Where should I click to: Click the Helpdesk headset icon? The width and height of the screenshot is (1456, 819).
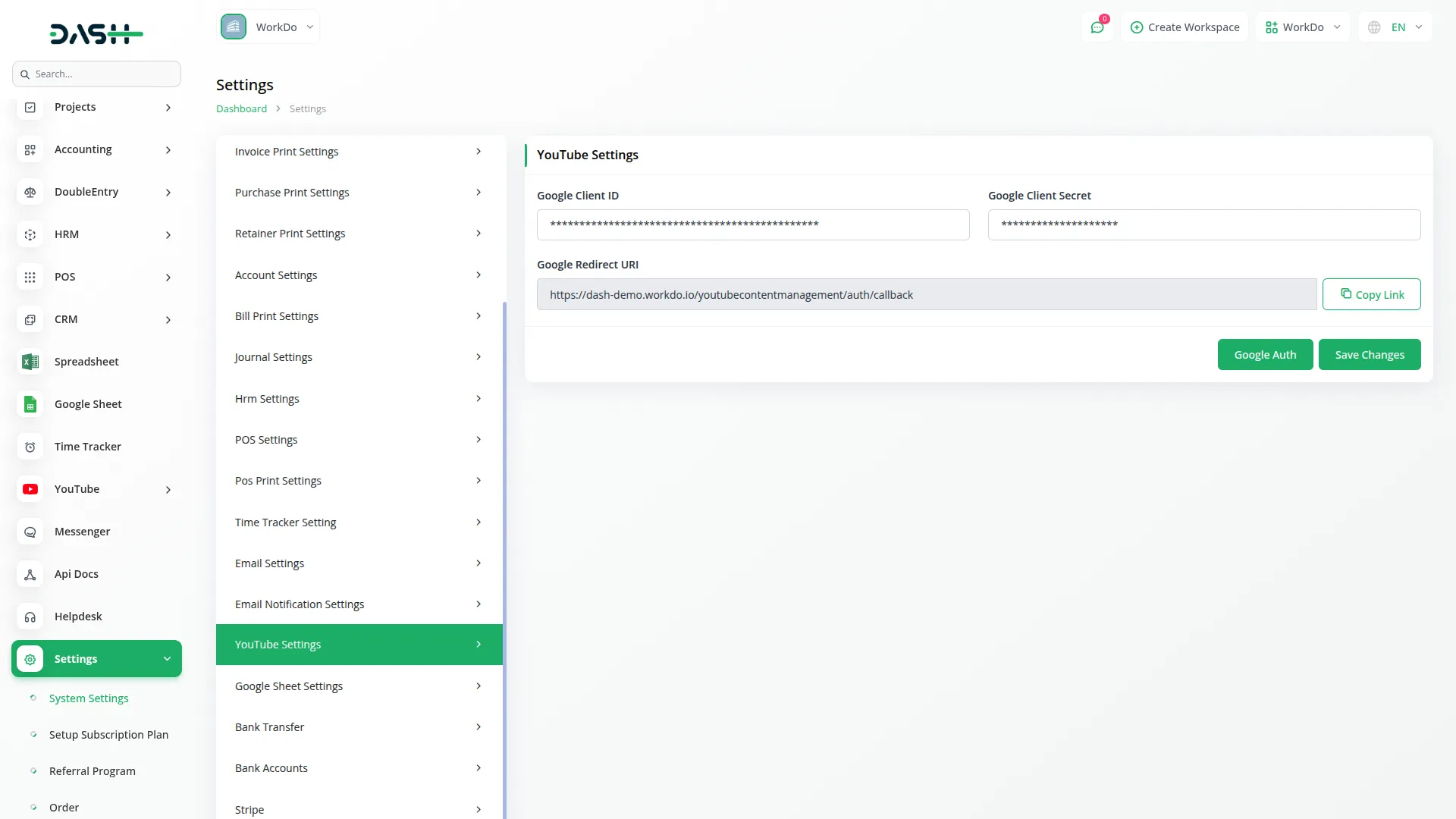(30, 617)
